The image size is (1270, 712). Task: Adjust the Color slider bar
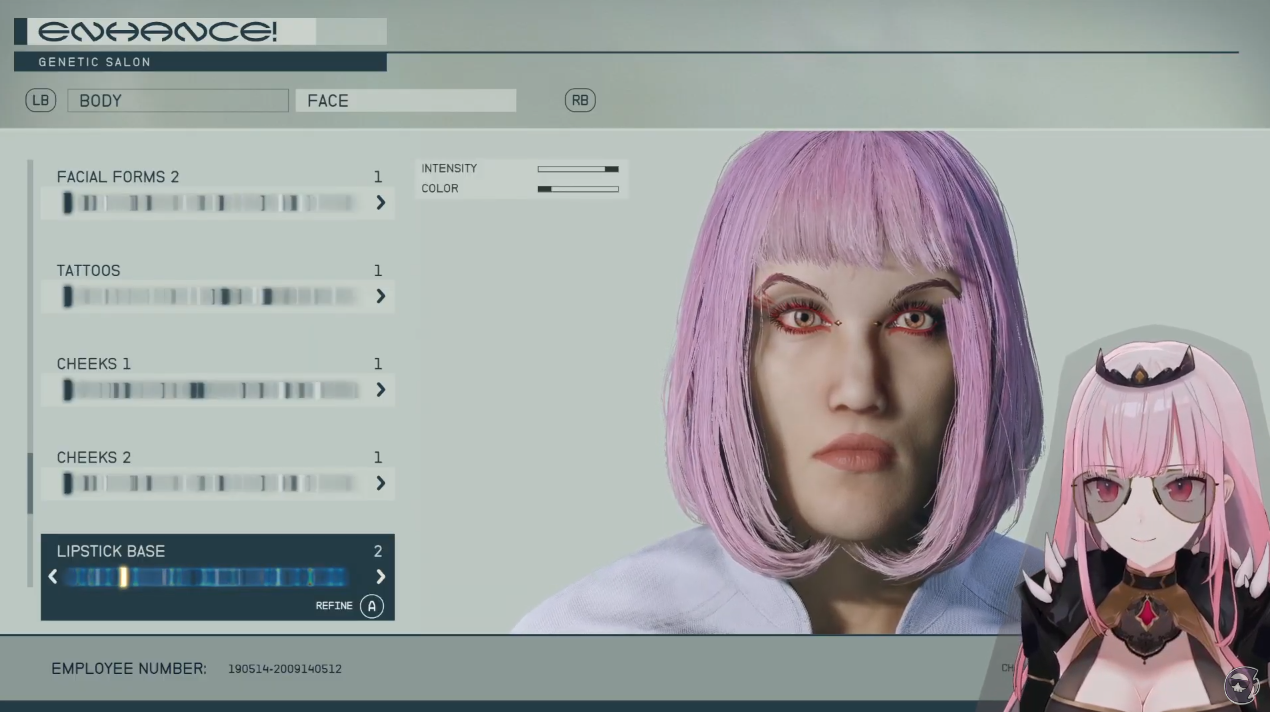tap(577, 189)
